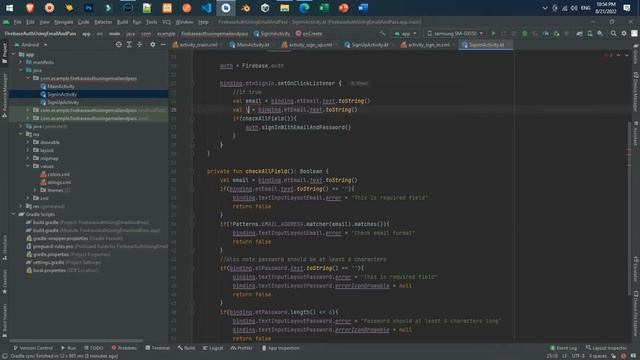Click Collapse All icon in Project panel
640x360 pixels.
click(x=140, y=44)
